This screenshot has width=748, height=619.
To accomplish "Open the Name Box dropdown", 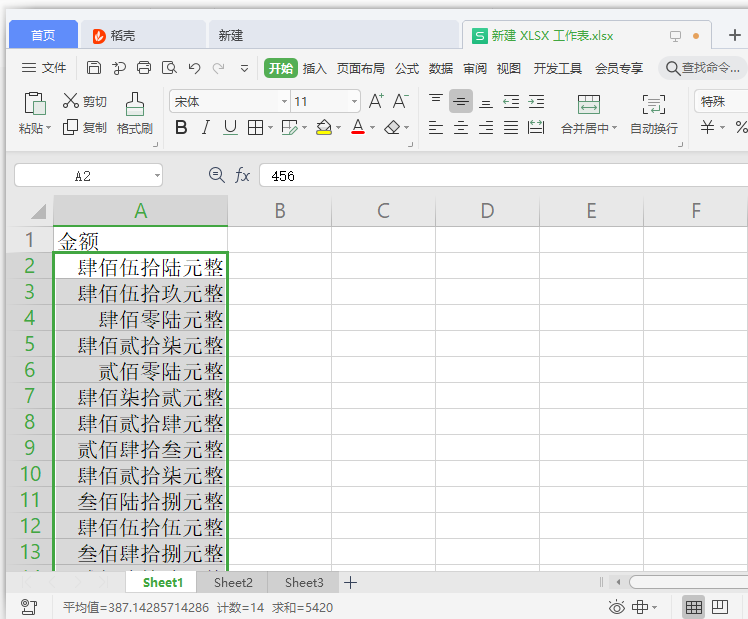I will 157,175.
